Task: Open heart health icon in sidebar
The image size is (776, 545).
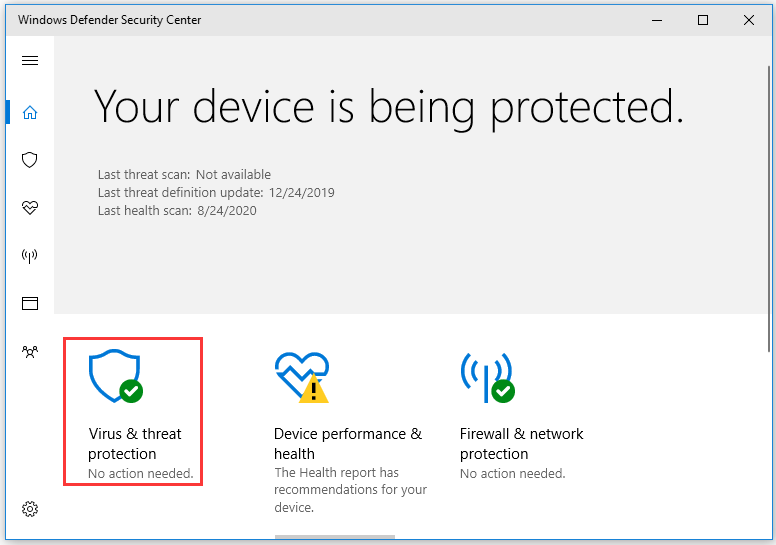Action: [x=30, y=207]
